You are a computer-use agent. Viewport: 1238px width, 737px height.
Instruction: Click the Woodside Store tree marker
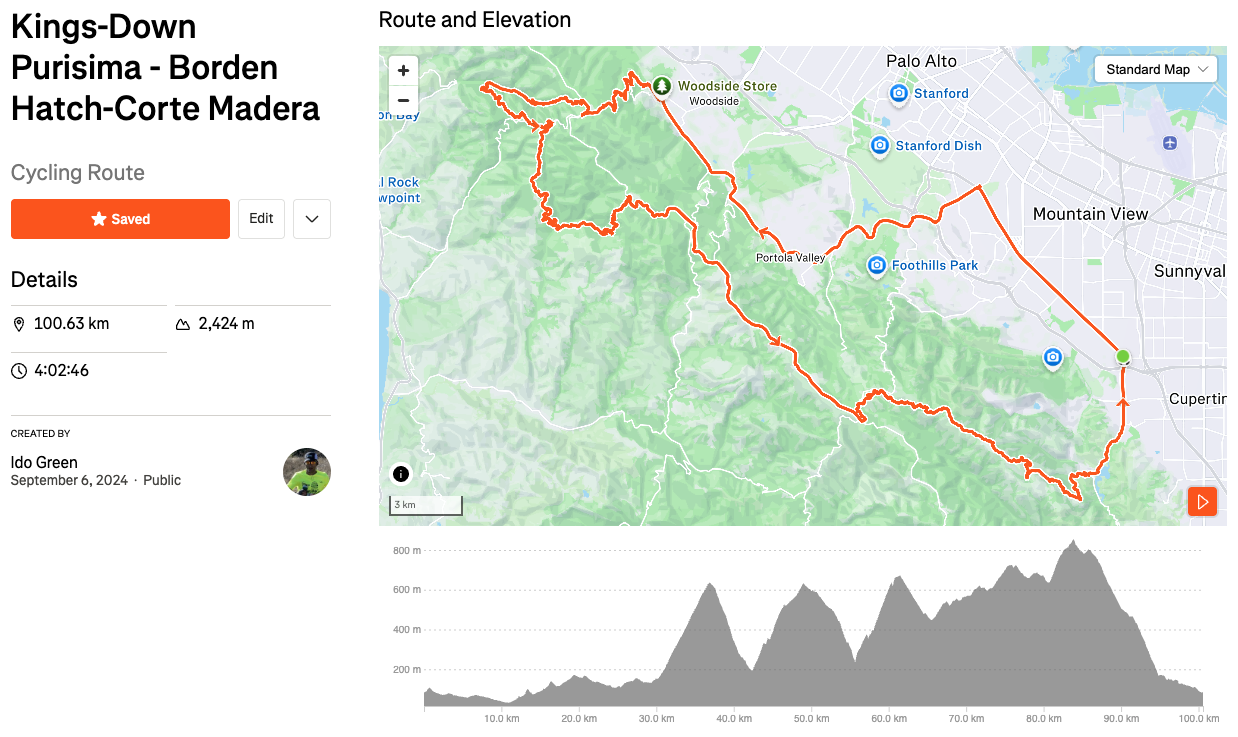tap(662, 86)
